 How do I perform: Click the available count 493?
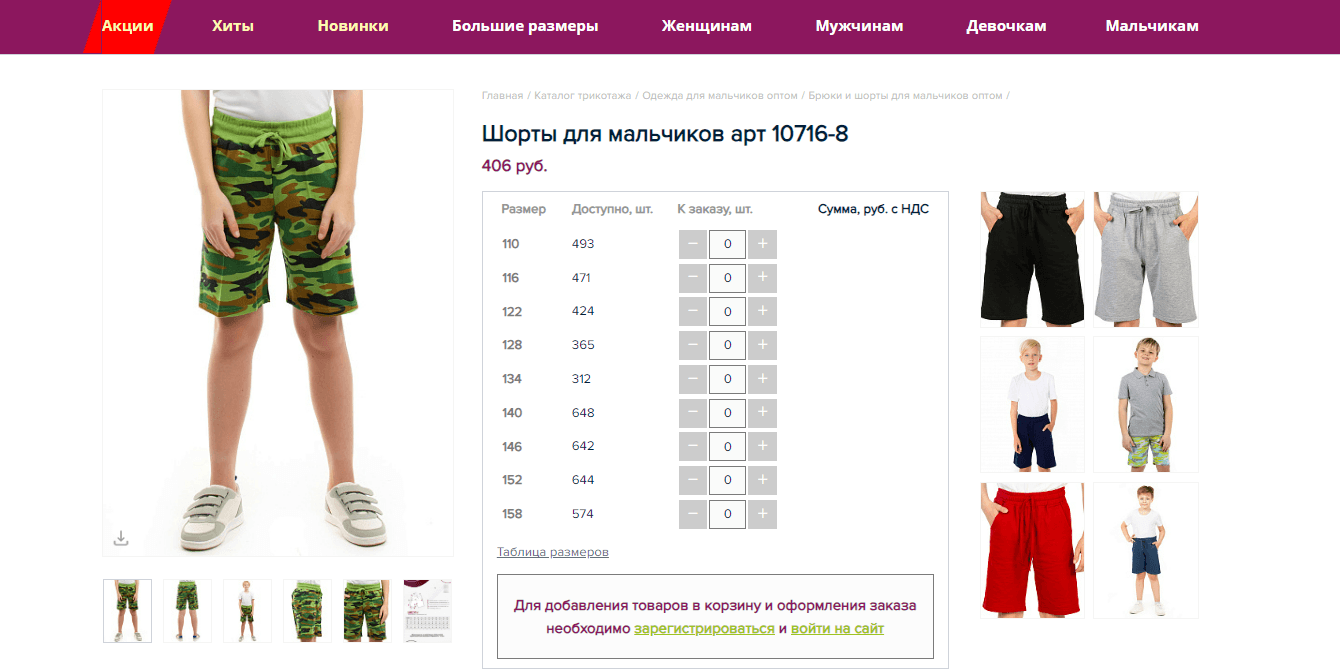pyautogui.click(x=583, y=244)
